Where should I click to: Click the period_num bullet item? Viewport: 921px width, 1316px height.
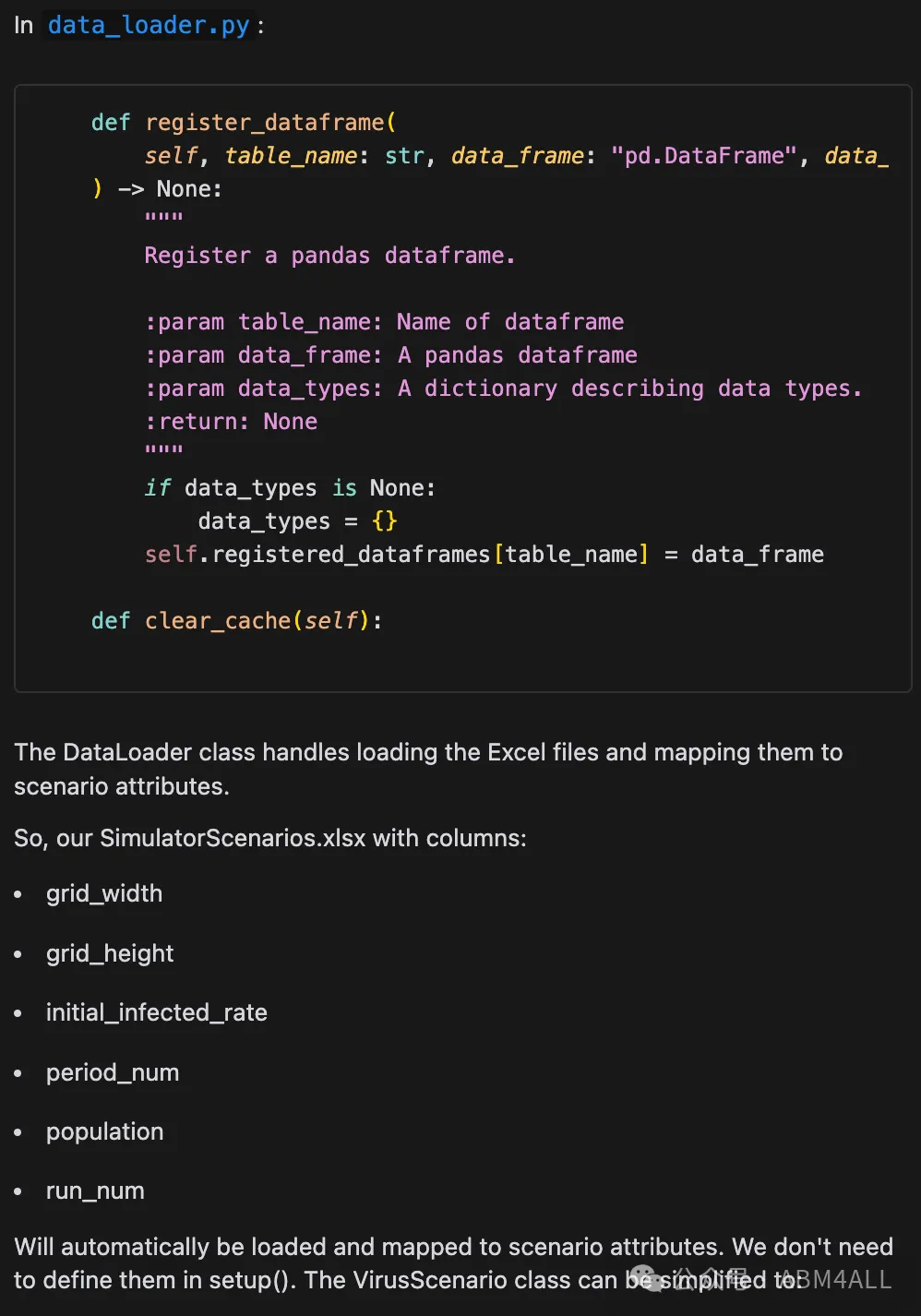click(113, 1072)
